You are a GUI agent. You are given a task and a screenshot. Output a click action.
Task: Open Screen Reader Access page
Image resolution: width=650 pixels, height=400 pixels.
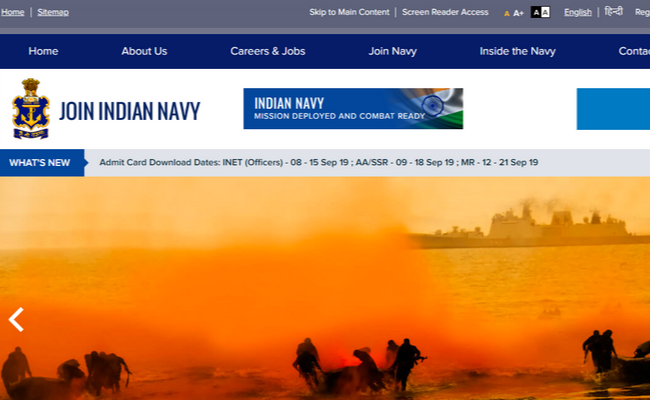click(446, 12)
